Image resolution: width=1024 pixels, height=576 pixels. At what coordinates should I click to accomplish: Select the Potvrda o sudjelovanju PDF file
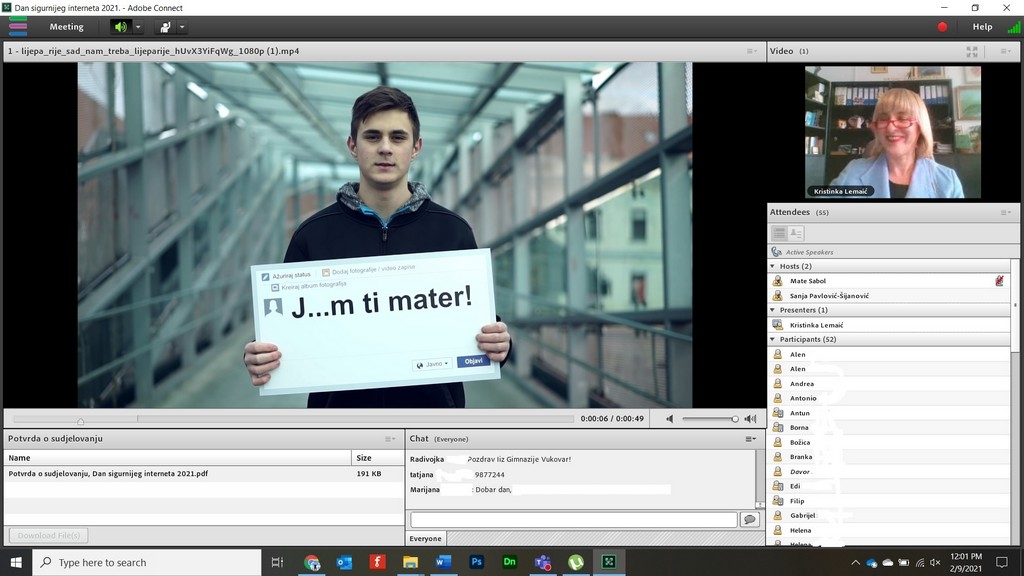pos(108,473)
